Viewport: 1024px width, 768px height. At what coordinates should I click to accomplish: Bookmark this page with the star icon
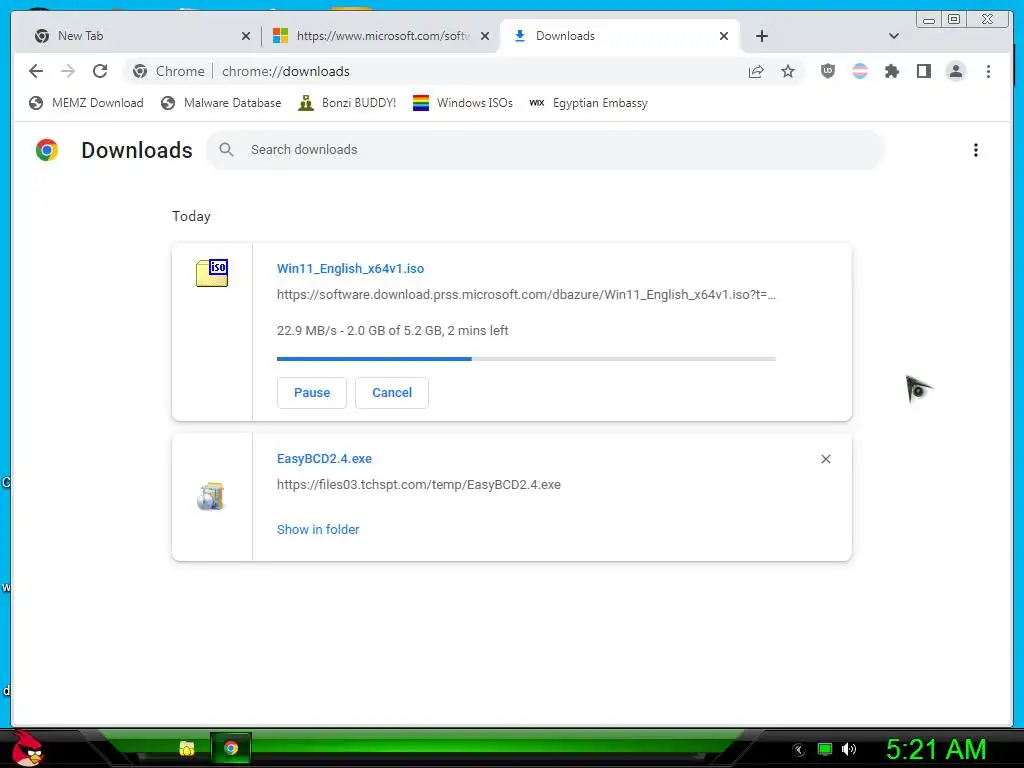(x=788, y=71)
